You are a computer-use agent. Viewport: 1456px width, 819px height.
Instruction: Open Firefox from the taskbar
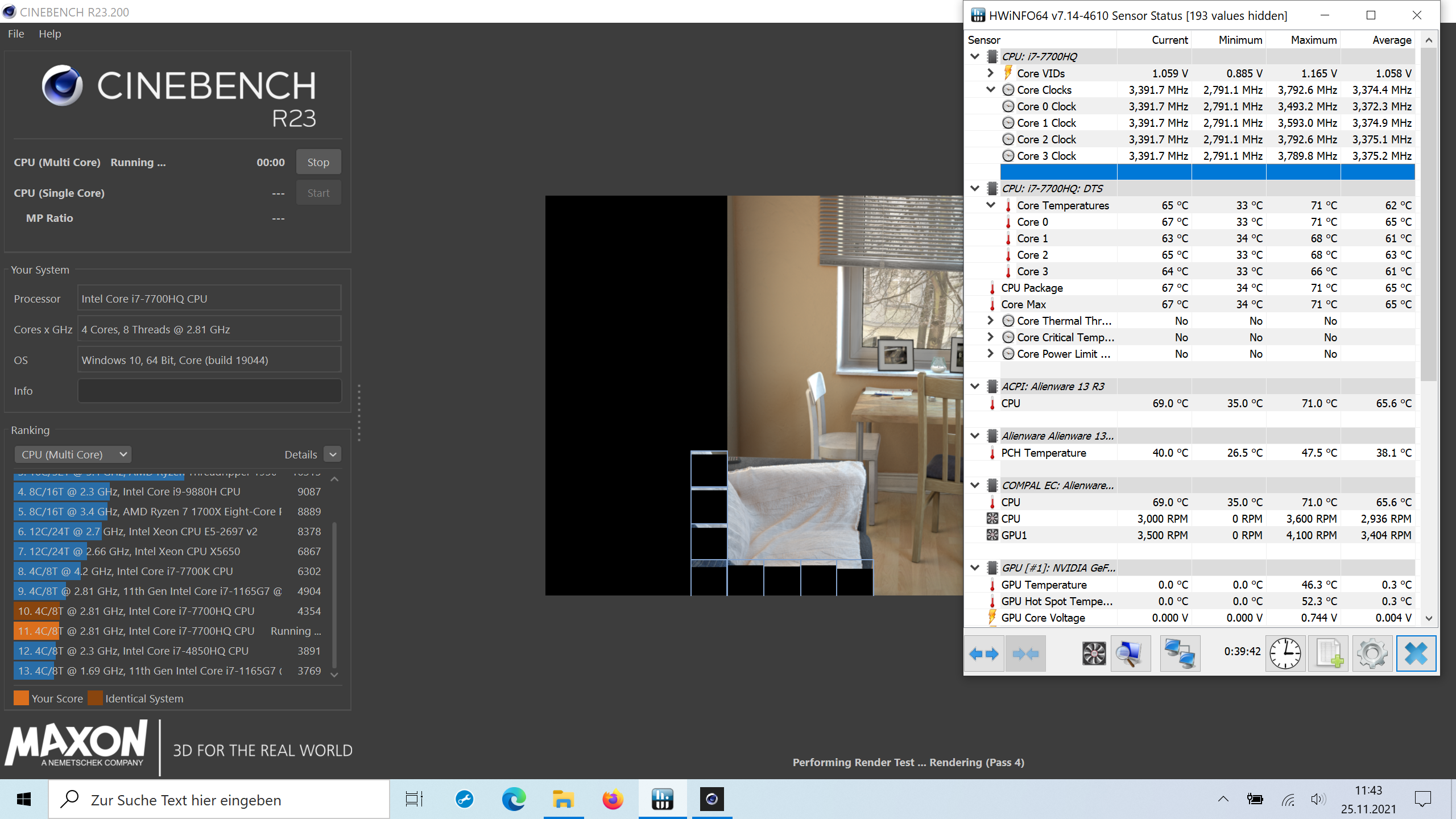coord(613,800)
